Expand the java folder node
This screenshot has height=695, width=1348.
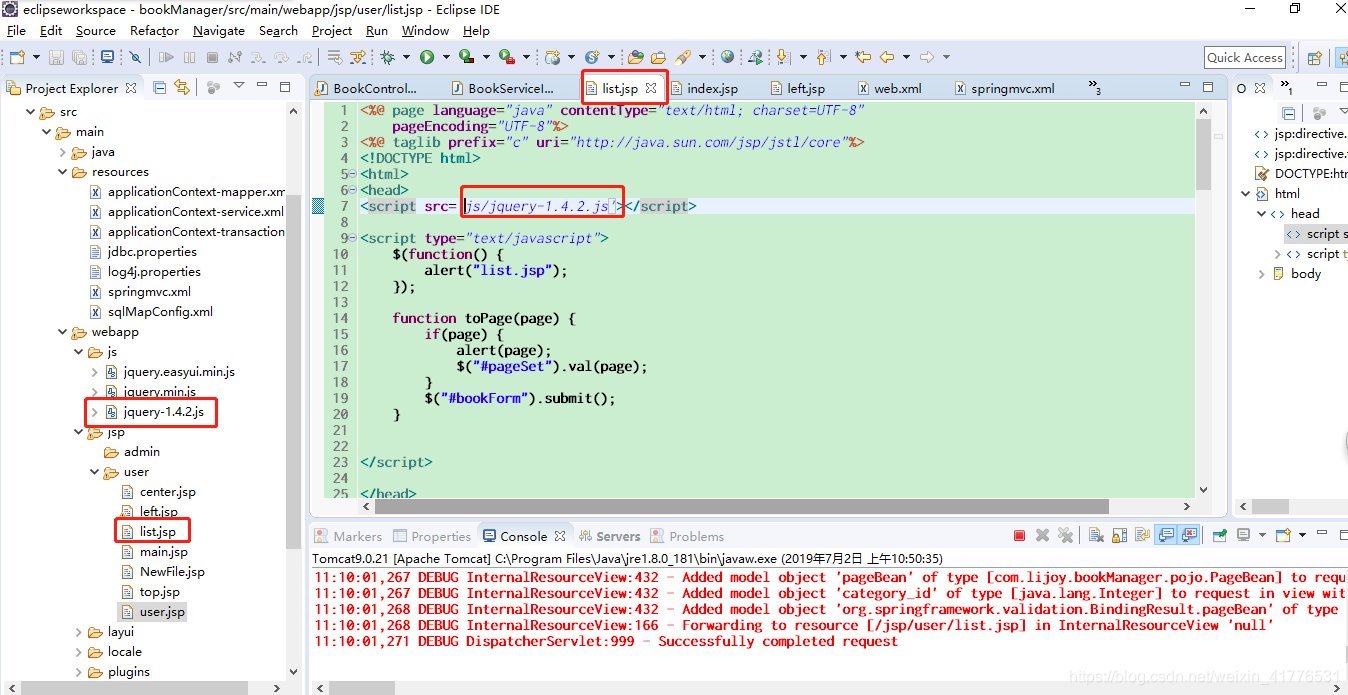[62, 152]
